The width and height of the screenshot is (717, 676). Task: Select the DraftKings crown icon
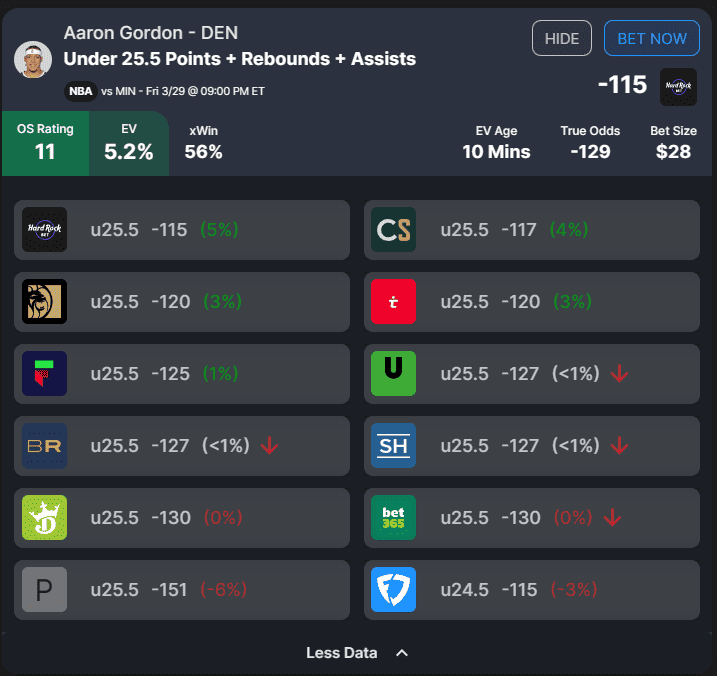(44, 517)
